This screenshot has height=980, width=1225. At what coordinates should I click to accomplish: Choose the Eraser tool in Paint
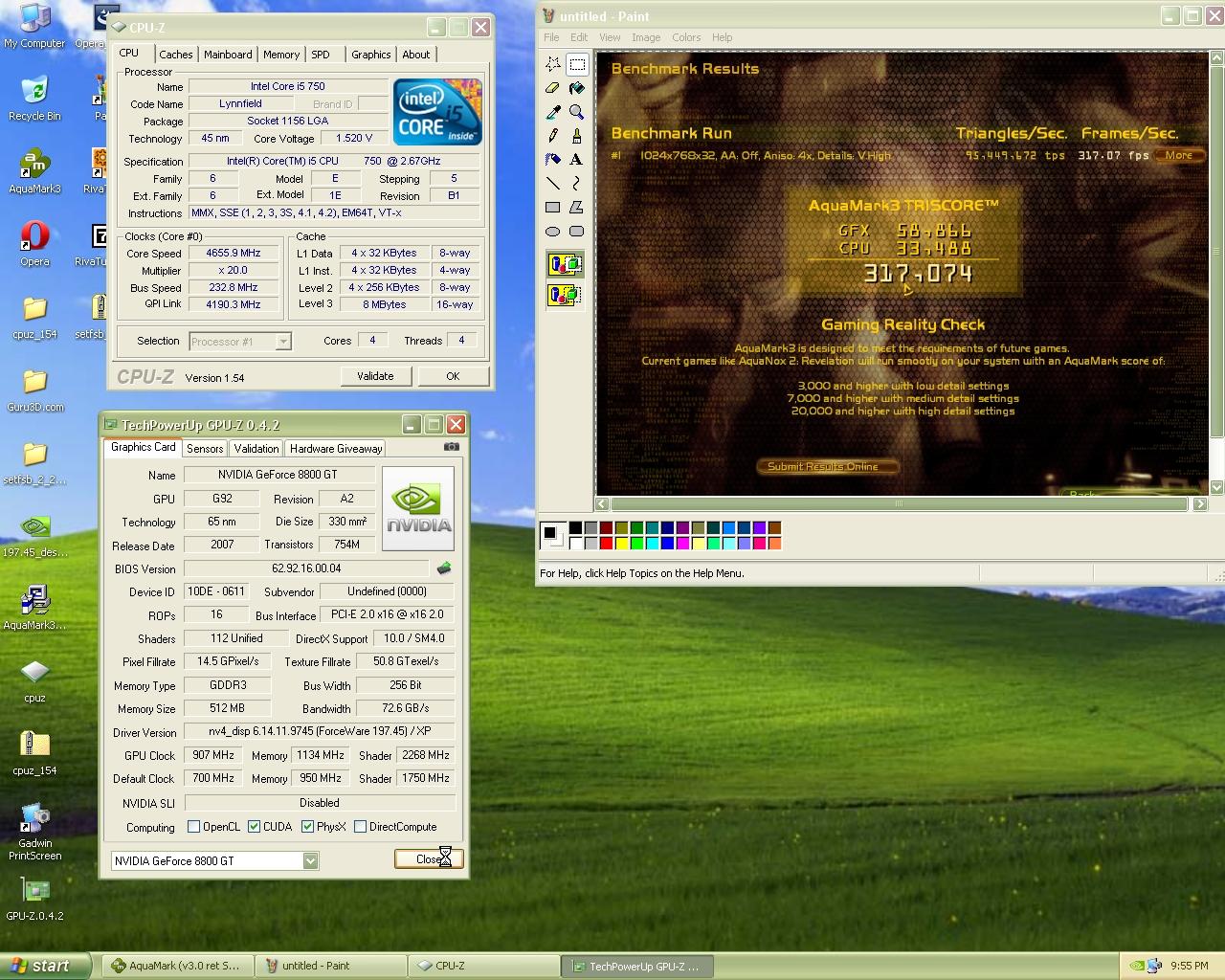pos(553,88)
